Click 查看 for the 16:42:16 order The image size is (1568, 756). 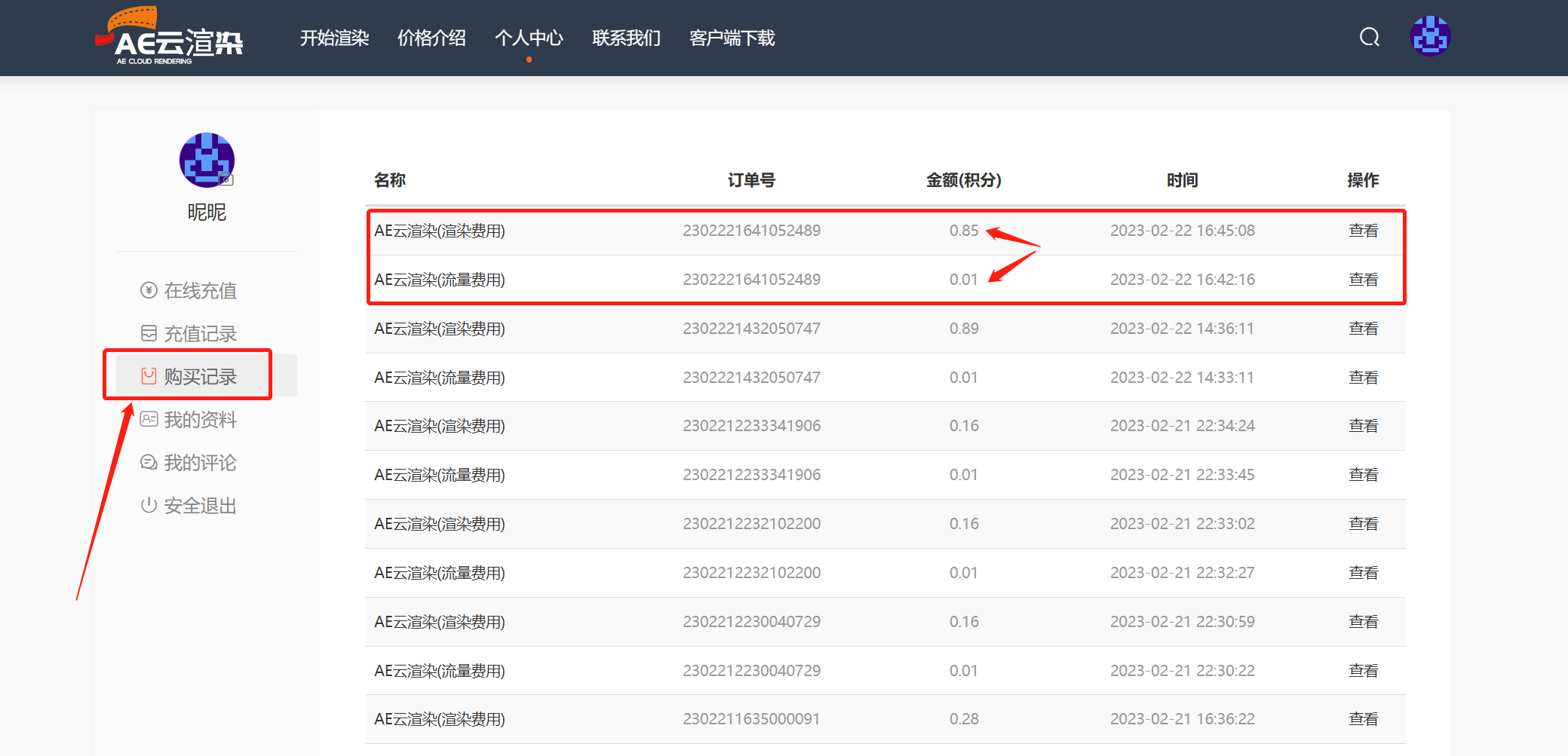pos(1363,280)
